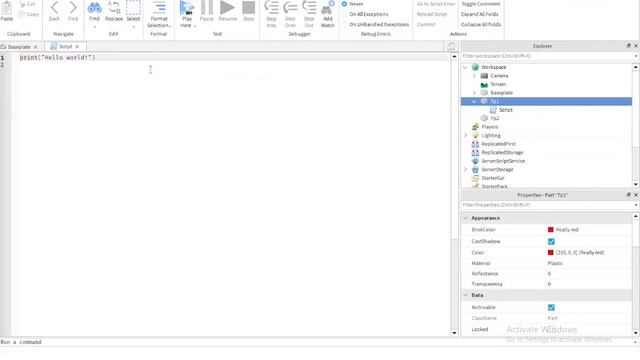Image resolution: width=640 pixels, height=360 pixels.
Task: Expand the Camera tree node
Action: [x=474, y=76]
